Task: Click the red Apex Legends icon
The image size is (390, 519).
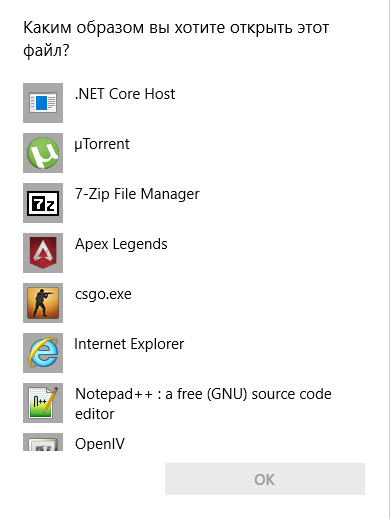Action: pos(43,253)
